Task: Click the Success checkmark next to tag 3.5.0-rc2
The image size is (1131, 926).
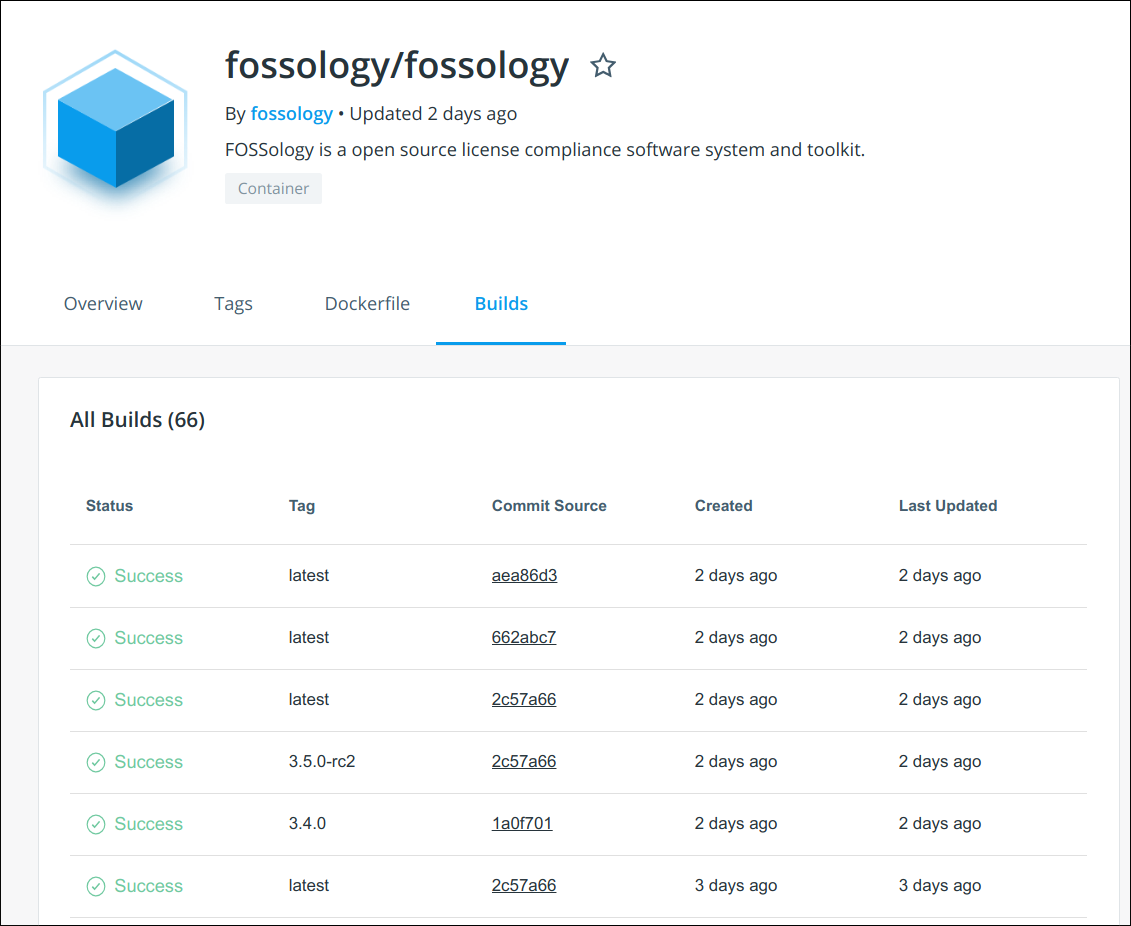Action: [x=96, y=761]
